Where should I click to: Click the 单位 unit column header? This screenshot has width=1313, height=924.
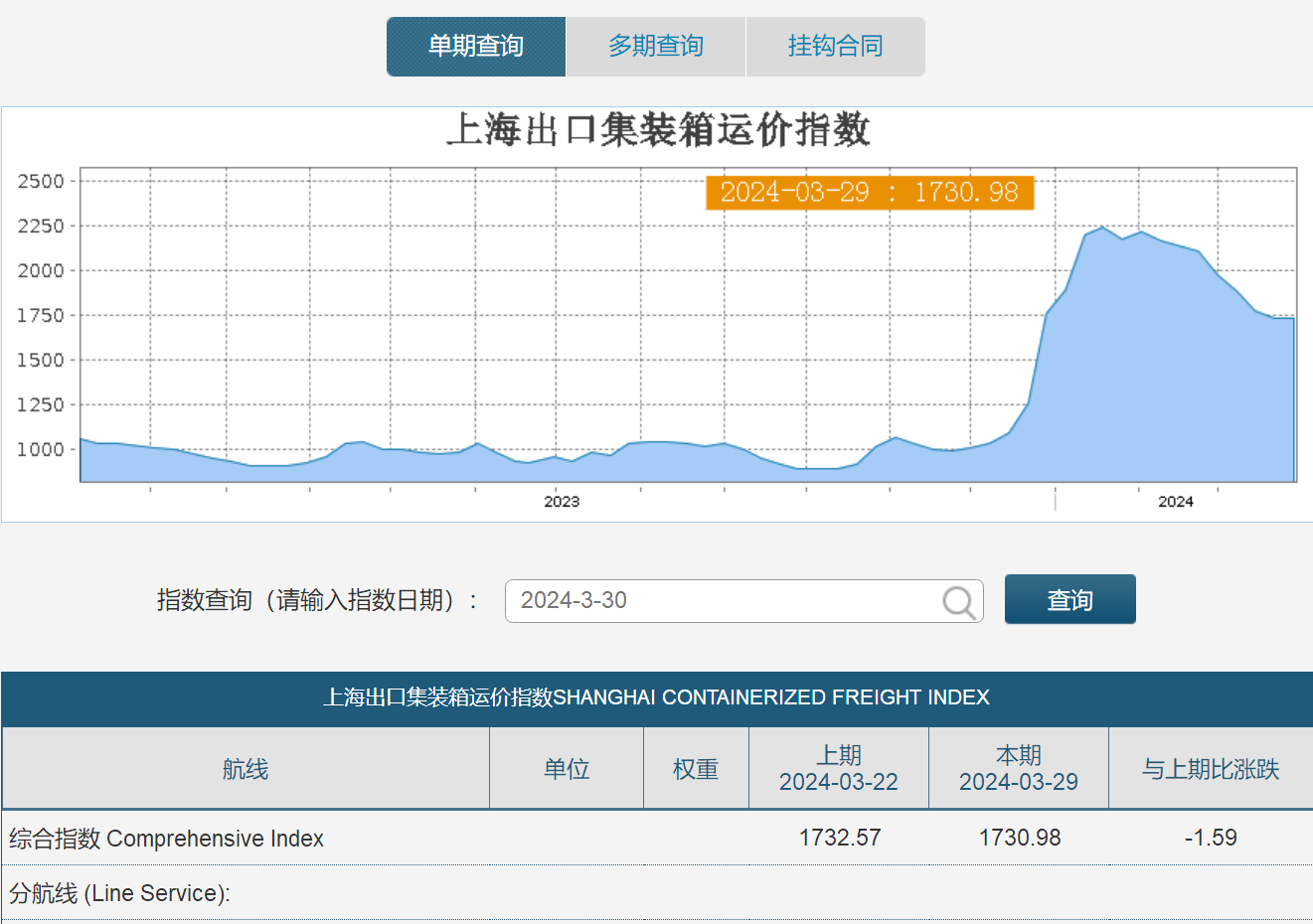pos(567,767)
